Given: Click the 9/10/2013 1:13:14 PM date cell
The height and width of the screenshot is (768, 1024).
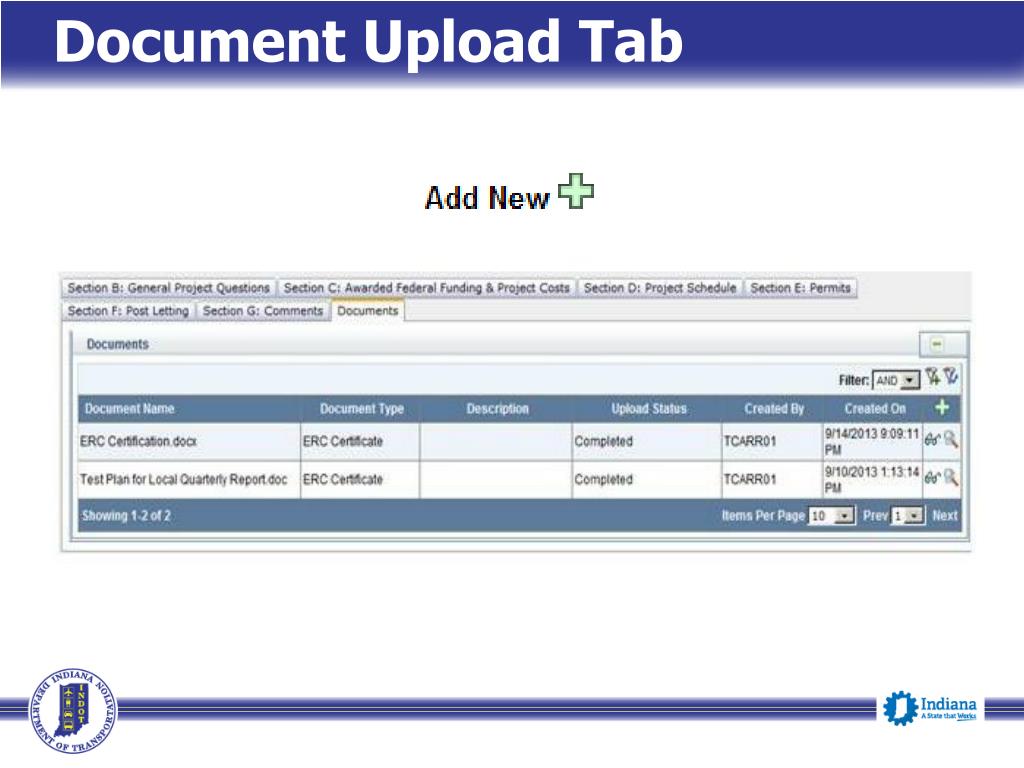Looking at the screenshot, I should [x=872, y=479].
